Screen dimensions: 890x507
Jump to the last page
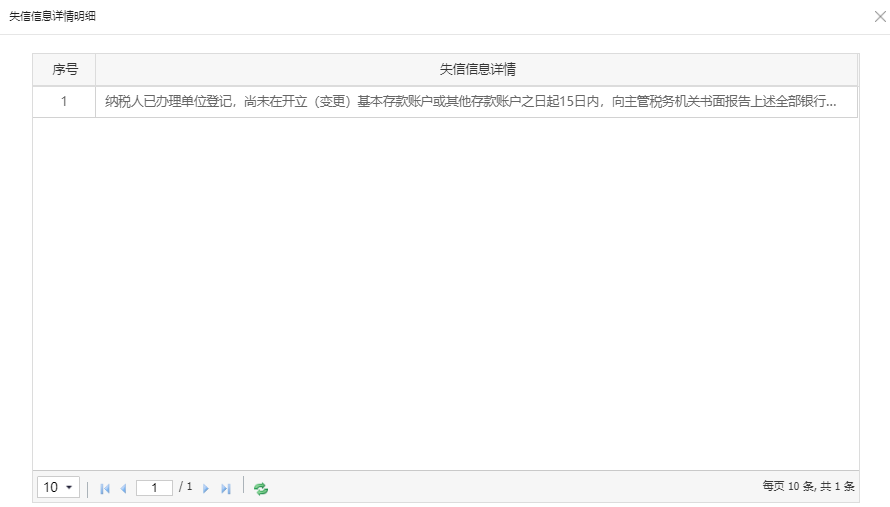point(225,488)
